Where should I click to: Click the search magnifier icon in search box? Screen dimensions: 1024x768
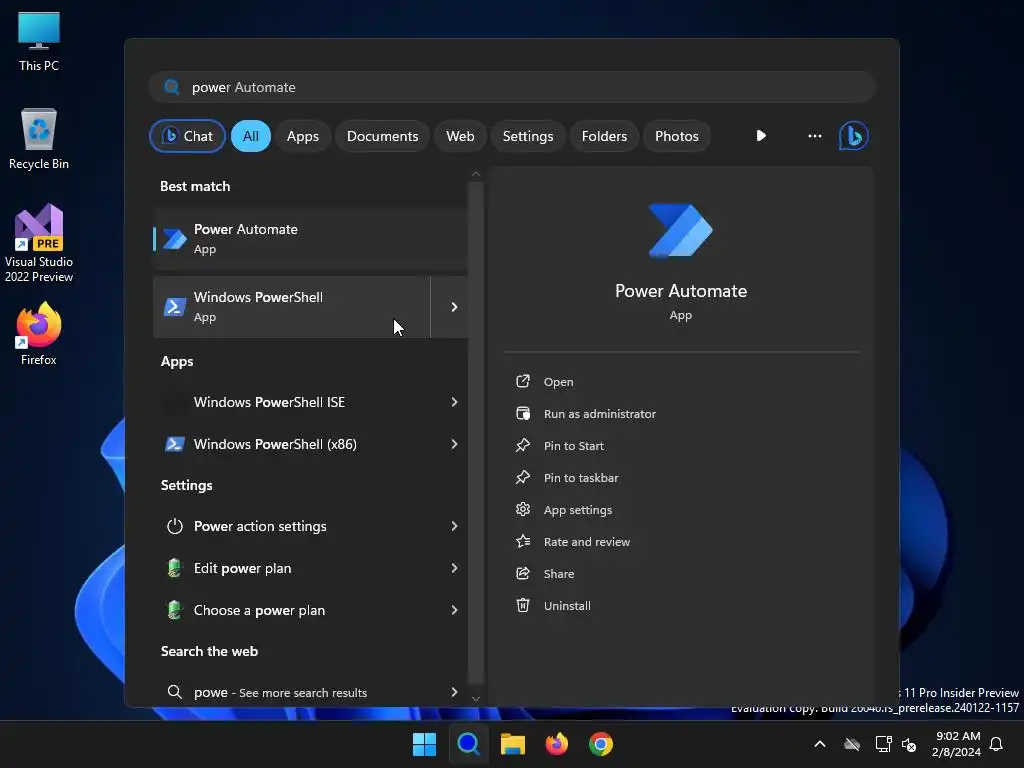172,87
